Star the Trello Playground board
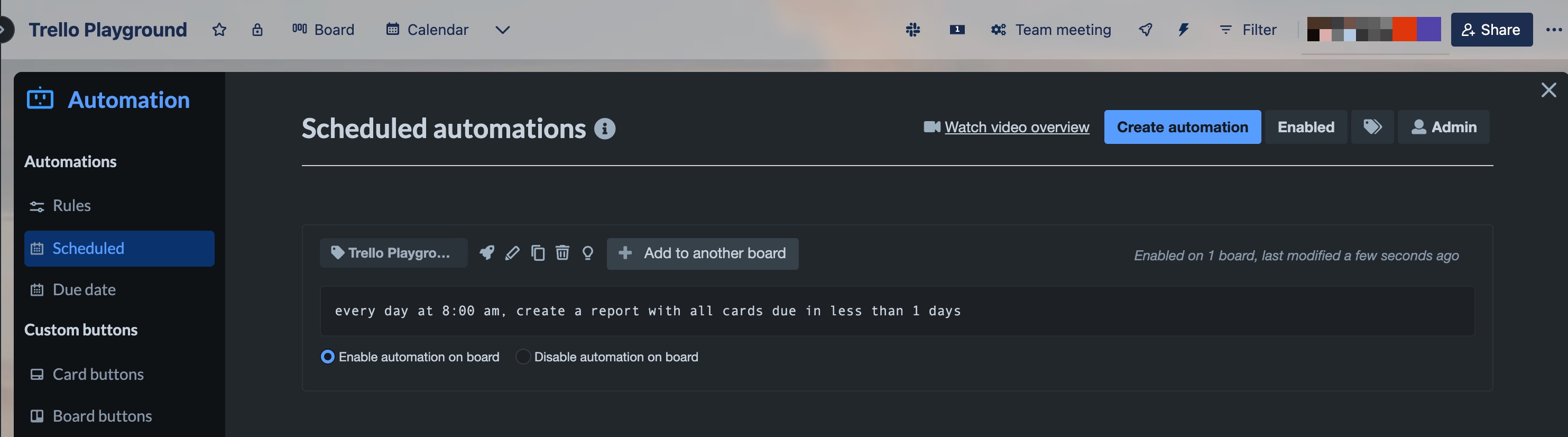 pyautogui.click(x=219, y=29)
